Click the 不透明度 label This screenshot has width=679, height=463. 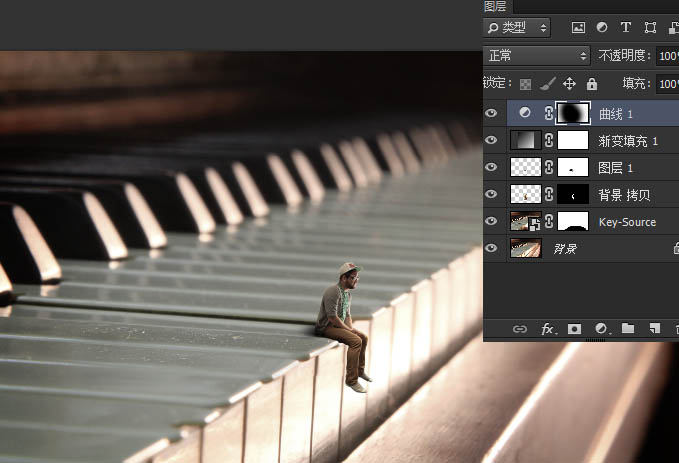(x=624, y=56)
